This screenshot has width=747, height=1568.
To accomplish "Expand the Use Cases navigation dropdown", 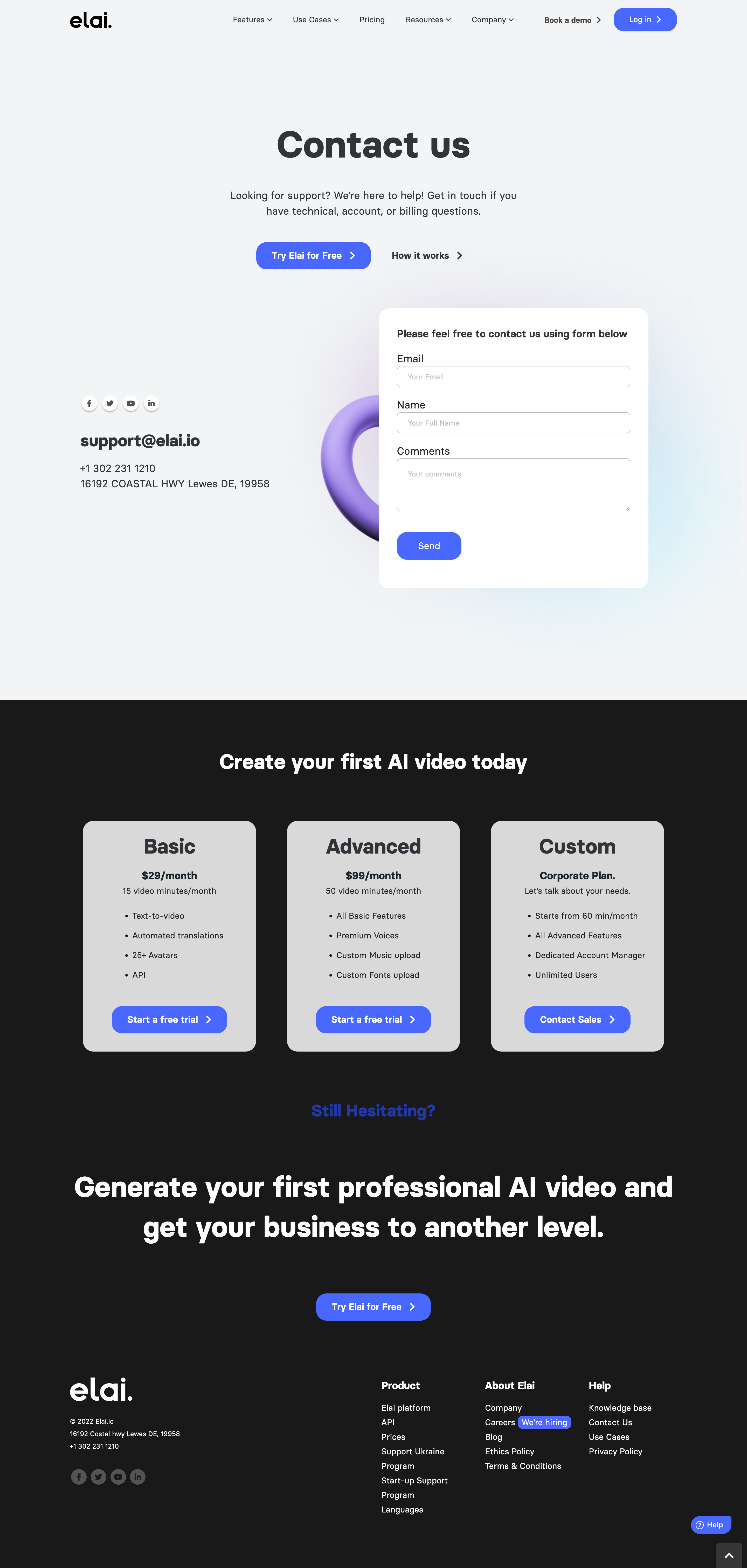I will coord(314,19).
